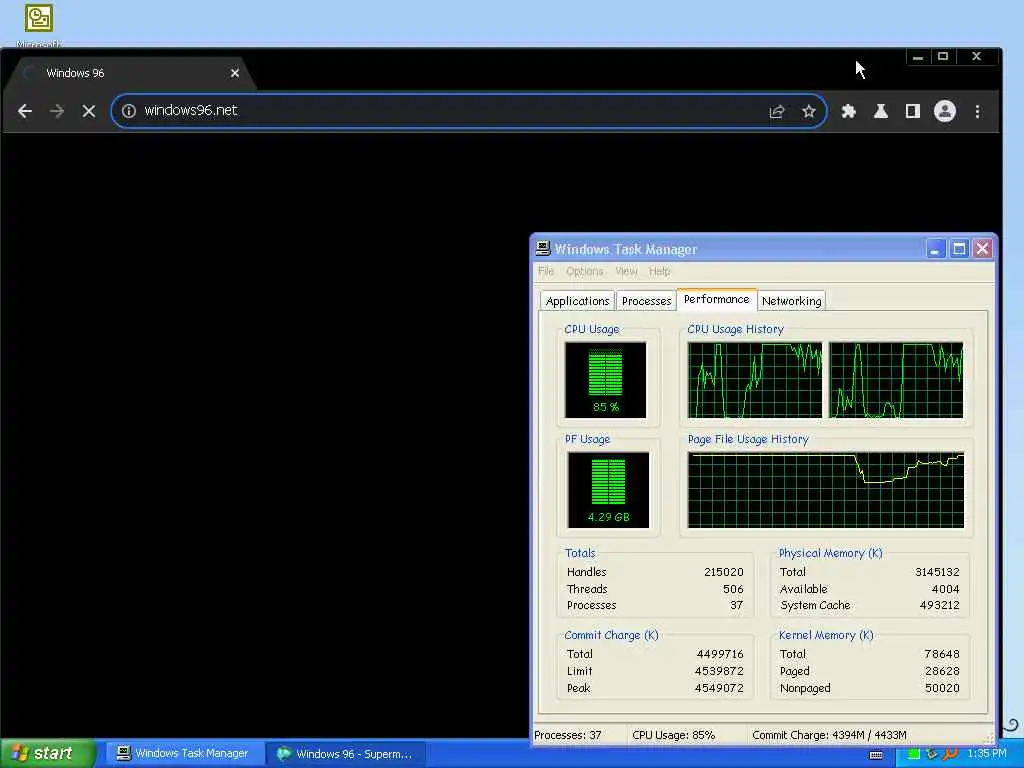Screen dimensions: 1024x768
Task: Click the PF Usage 4.29 GB meter
Action: click(608, 490)
